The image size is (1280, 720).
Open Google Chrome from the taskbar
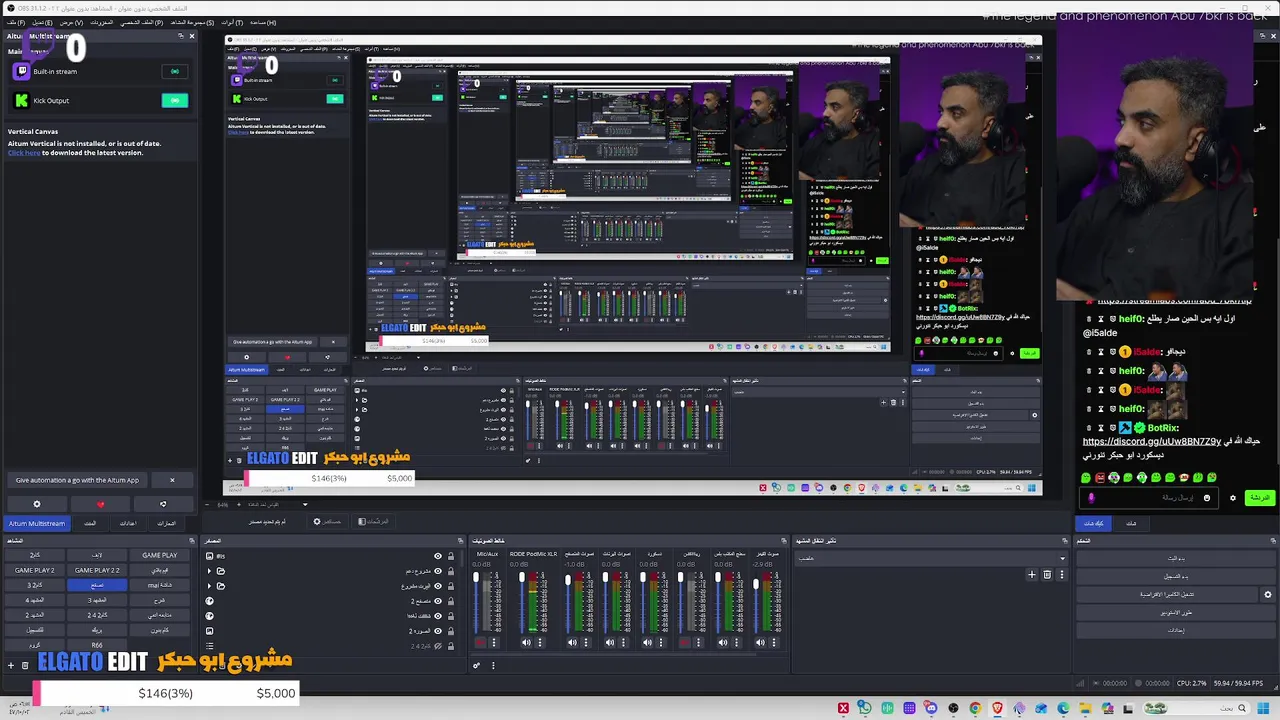(975, 709)
